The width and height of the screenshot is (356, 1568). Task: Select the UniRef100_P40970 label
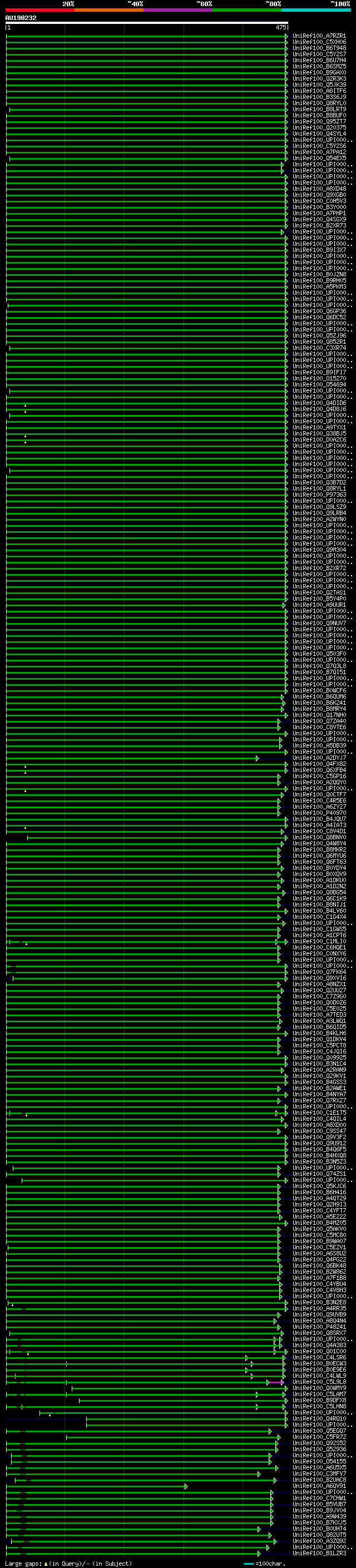[319, 813]
